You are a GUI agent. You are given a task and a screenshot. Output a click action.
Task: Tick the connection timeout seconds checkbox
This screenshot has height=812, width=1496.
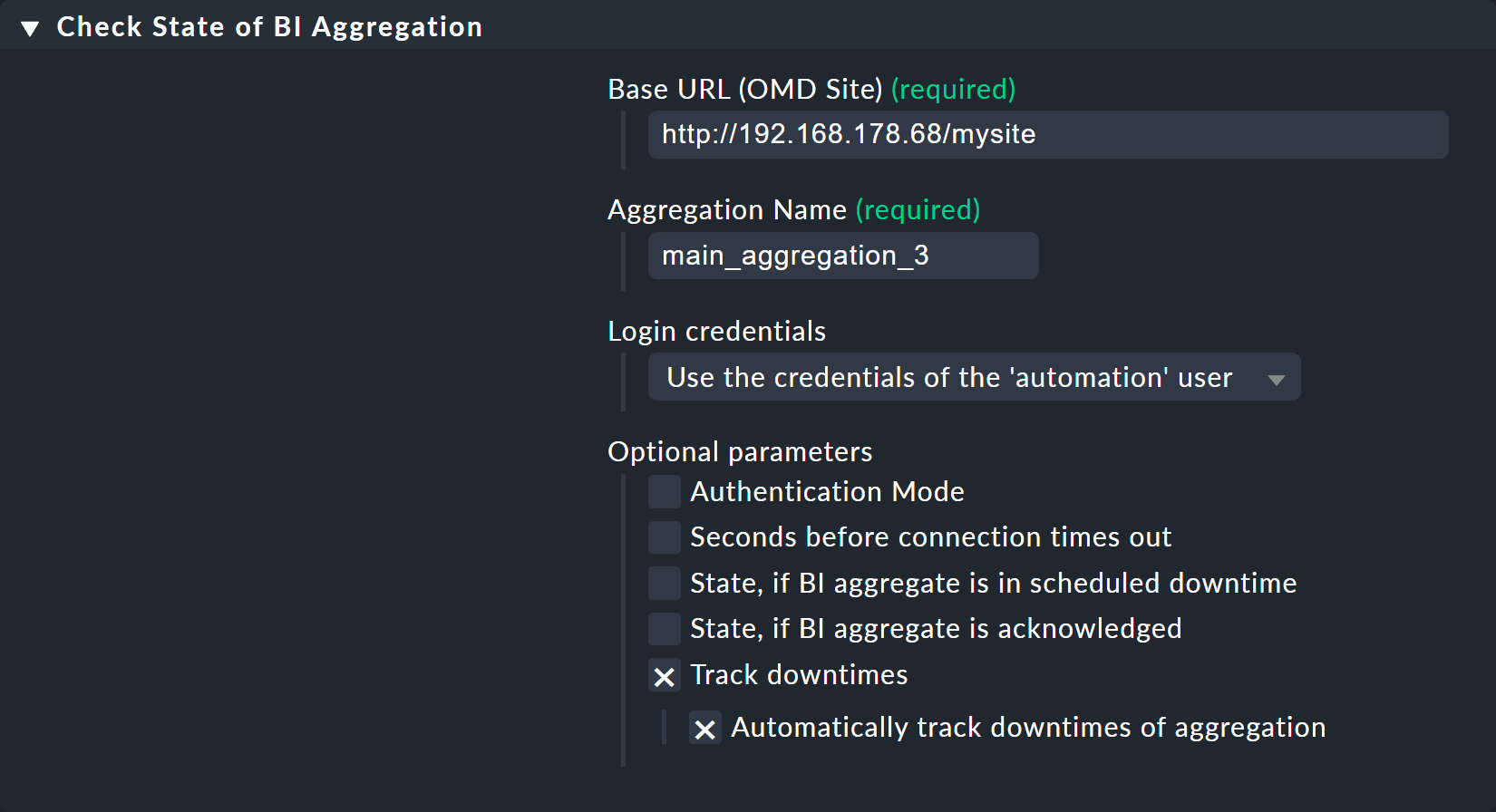coord(665,537)
